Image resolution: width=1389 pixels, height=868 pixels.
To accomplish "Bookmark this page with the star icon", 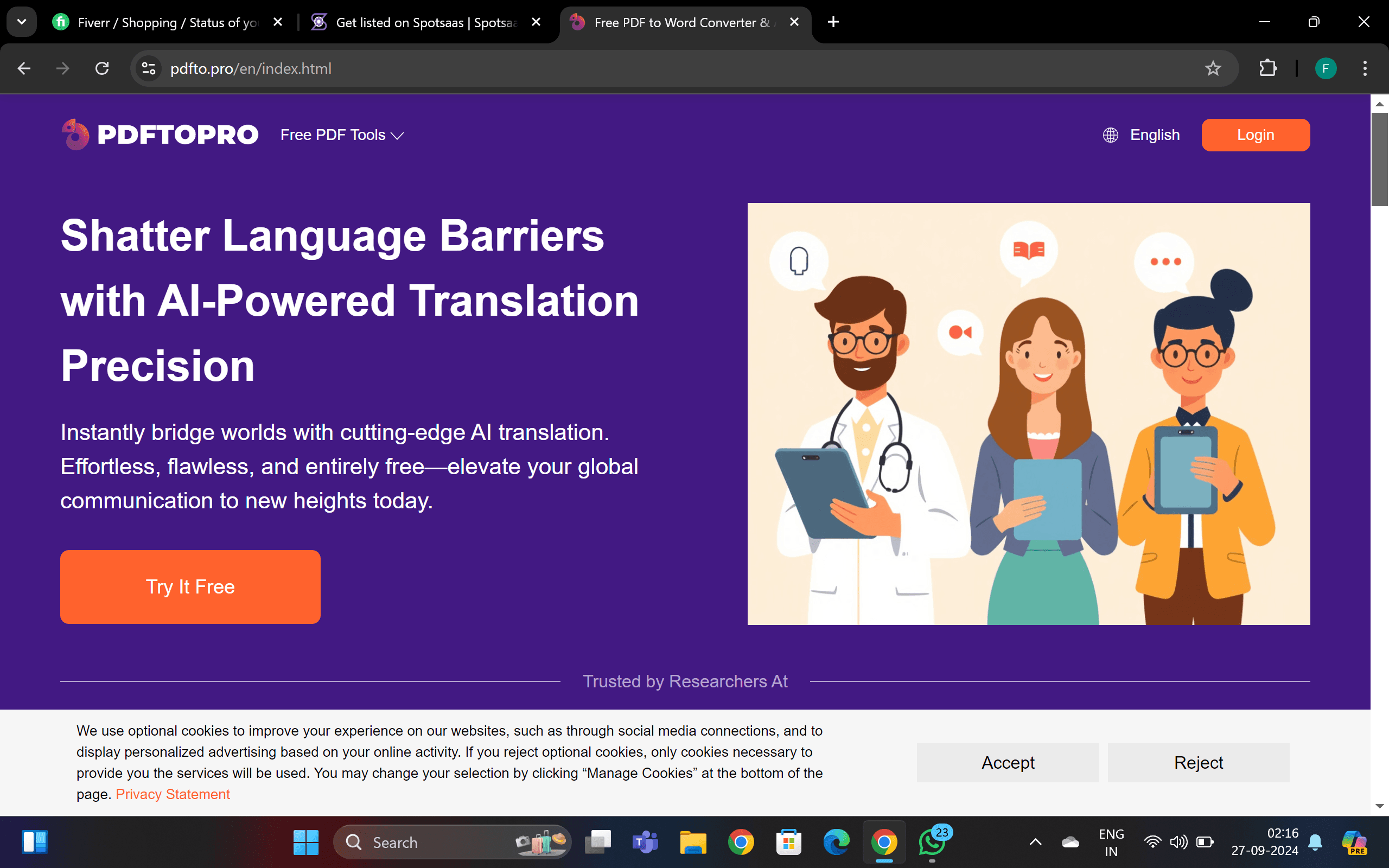I will coord(1213,68).
